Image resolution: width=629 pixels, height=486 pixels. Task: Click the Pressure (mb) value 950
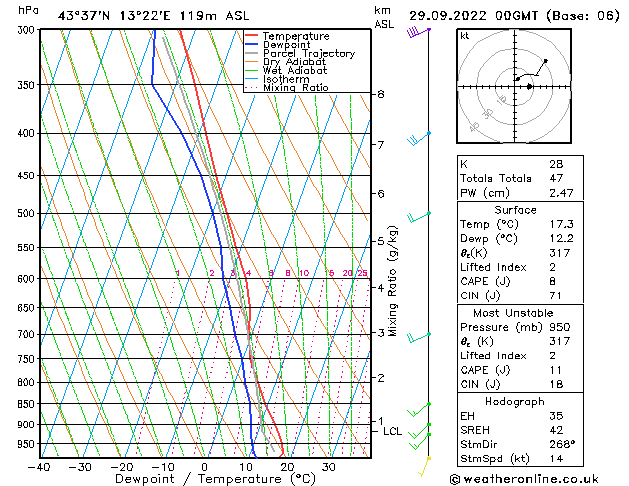pos(560,327)
